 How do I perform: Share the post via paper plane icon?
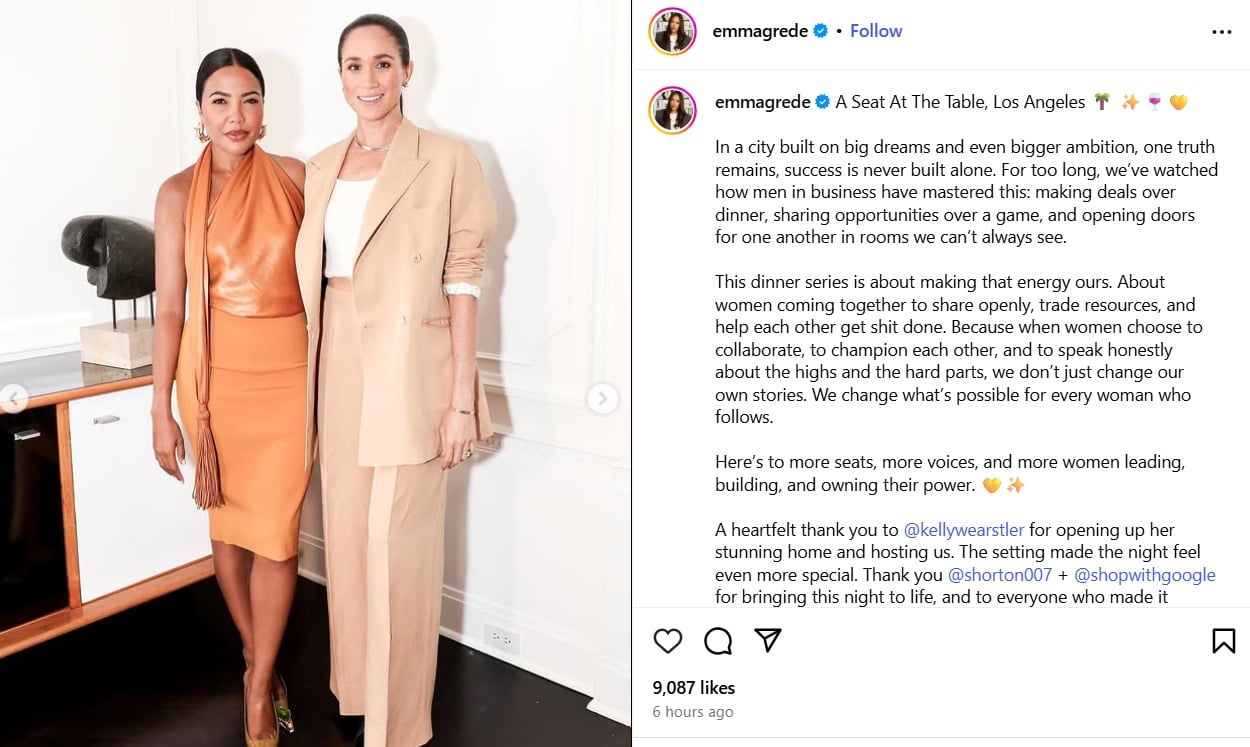[x=767, y=641]
